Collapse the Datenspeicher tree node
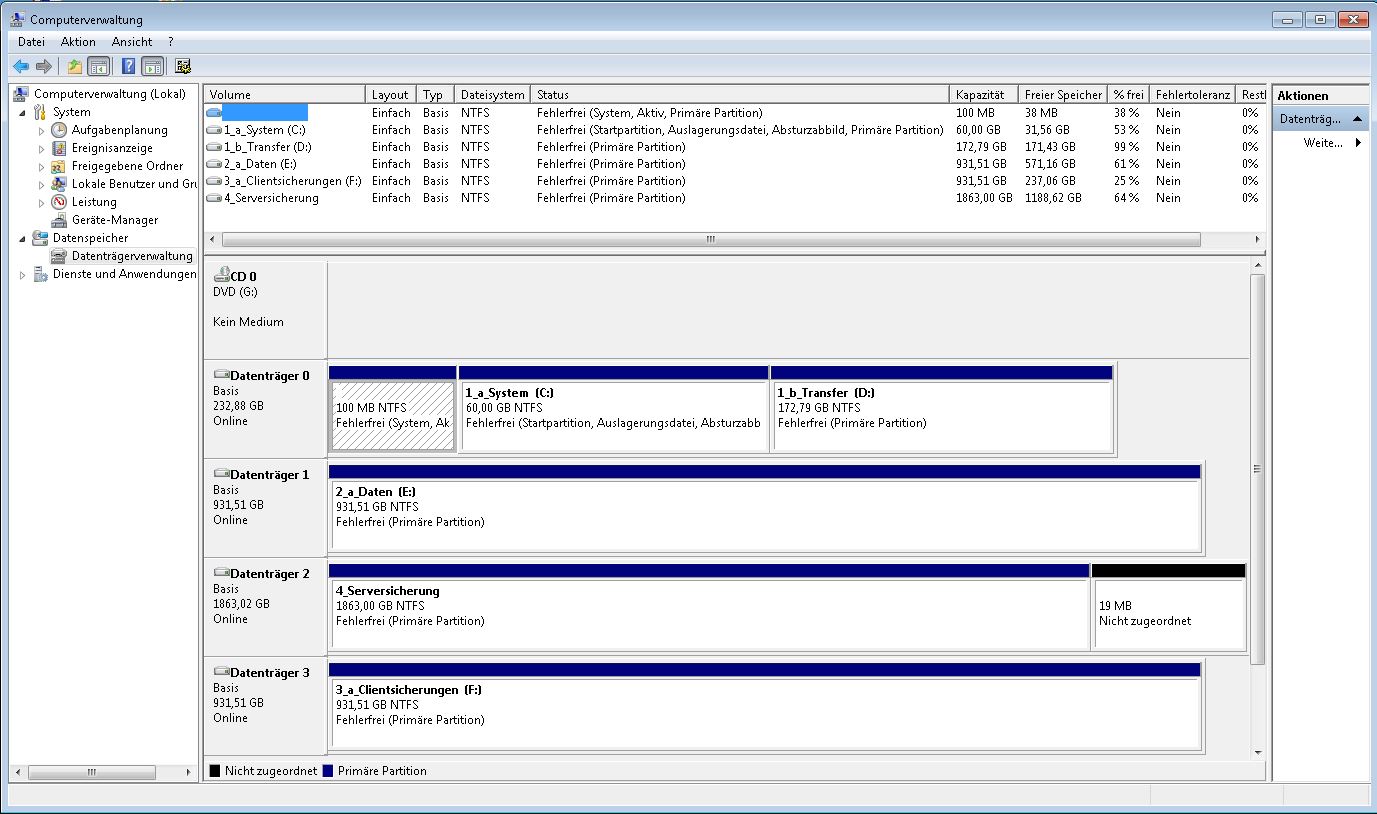 pos(23,239)
